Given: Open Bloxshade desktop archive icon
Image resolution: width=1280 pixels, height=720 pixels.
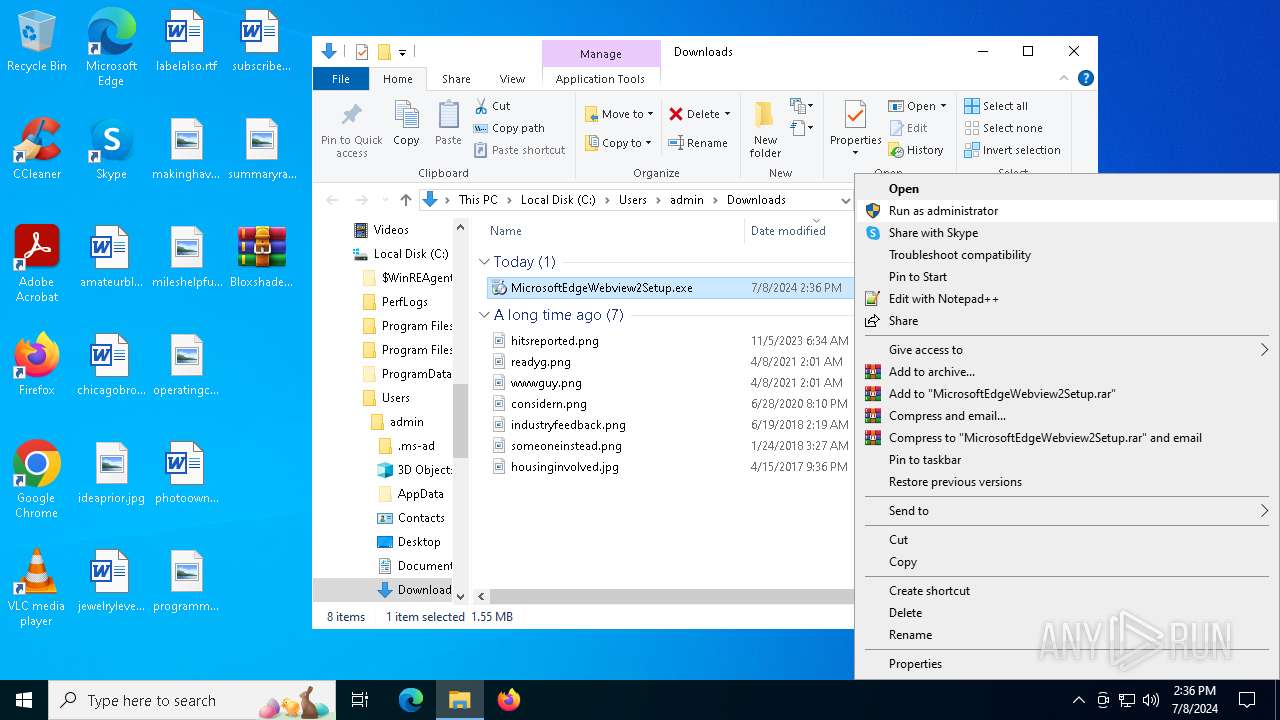Looking at the screenshot, I should [x=262, y=257].
